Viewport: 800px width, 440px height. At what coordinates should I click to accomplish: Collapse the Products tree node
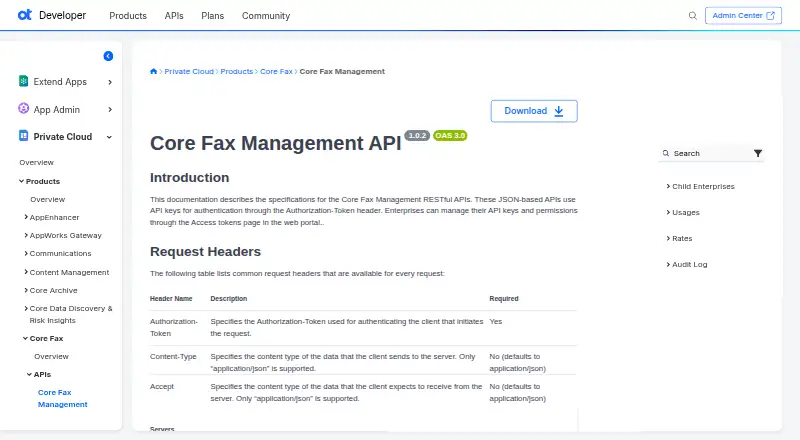[21, 181]
